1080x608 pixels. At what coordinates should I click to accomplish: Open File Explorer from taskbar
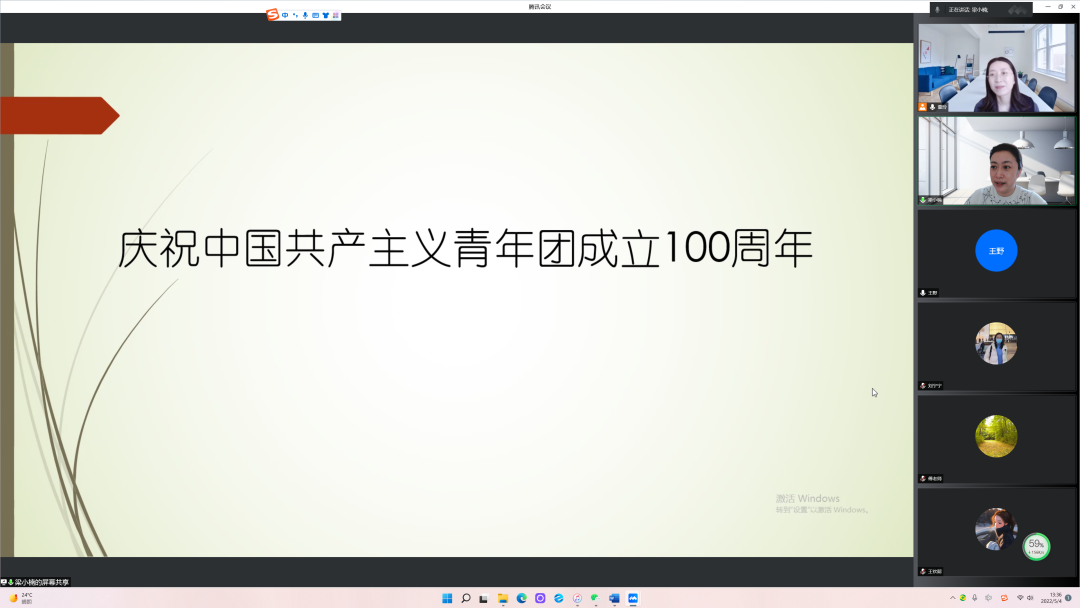503,598
